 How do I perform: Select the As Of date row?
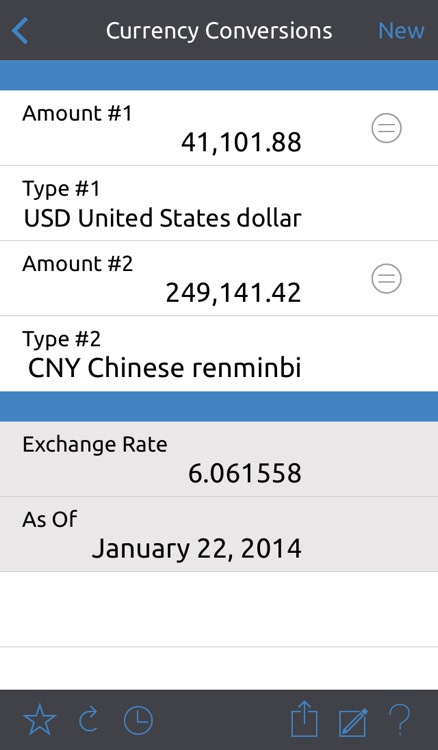(219, 534)
